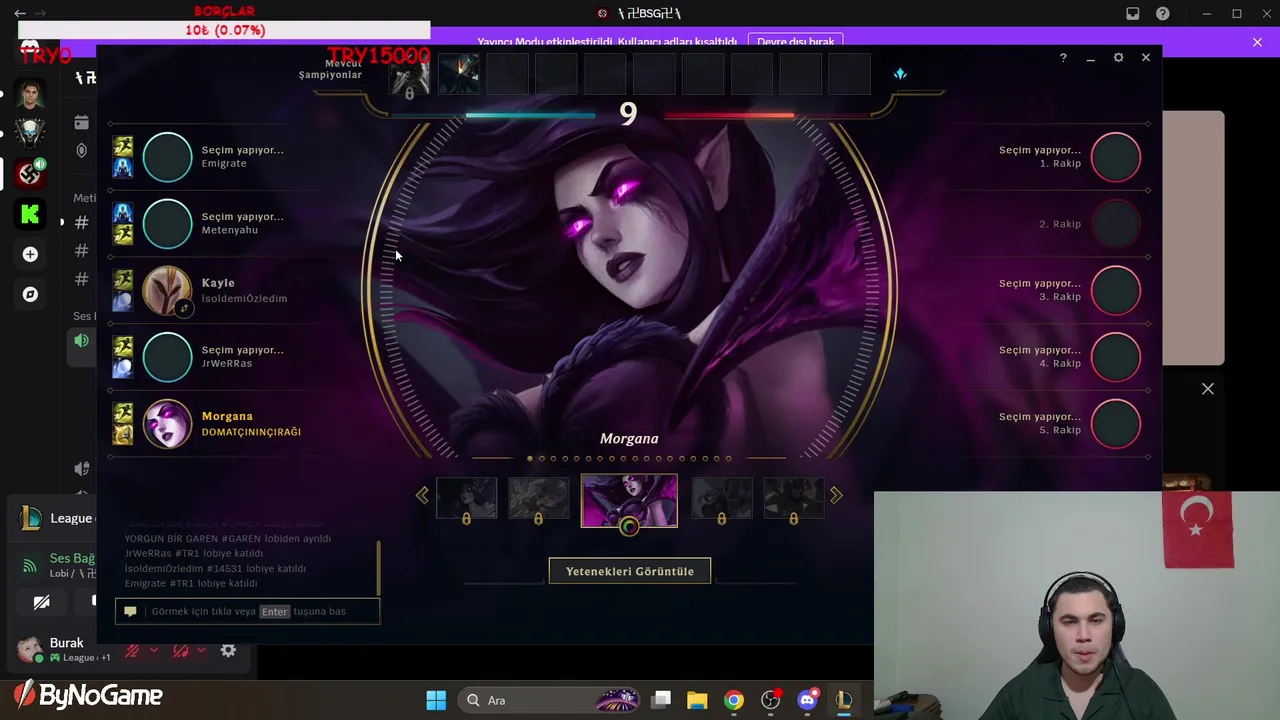
Task: Open summoner spells next to Emigrate
Action: tap(122, 157)
